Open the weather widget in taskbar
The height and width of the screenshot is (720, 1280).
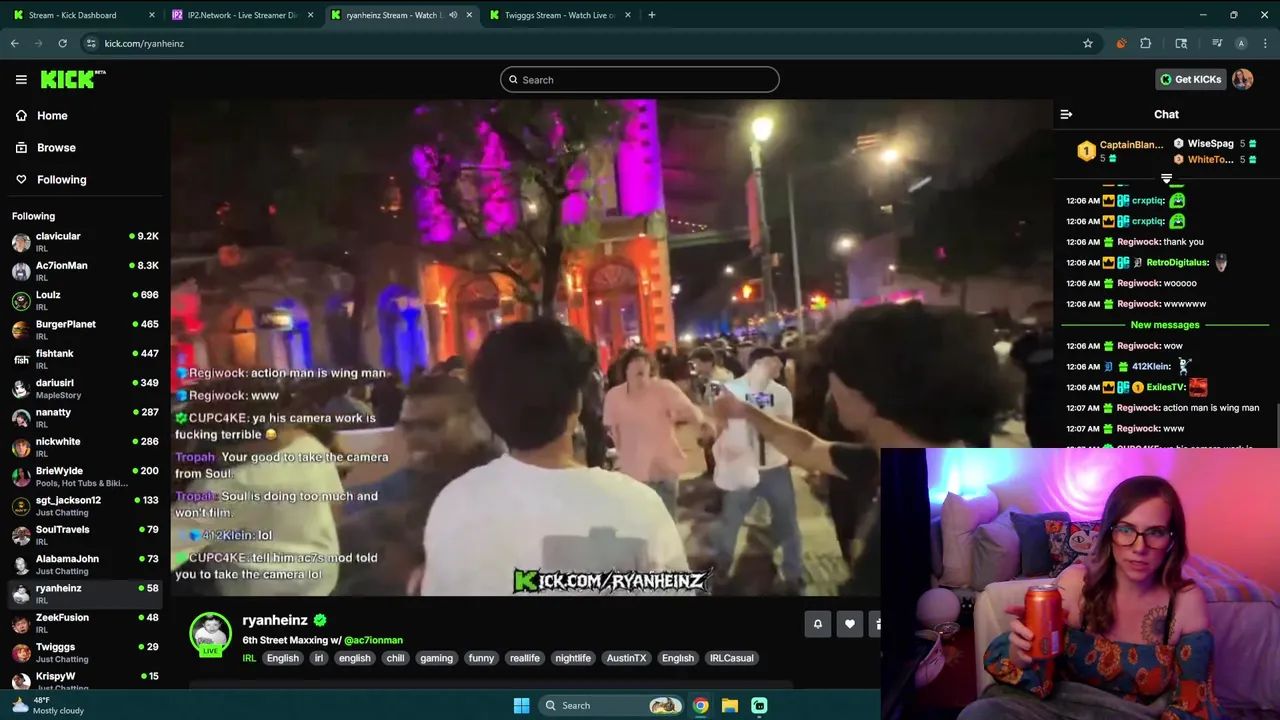[x=50, y=705]
